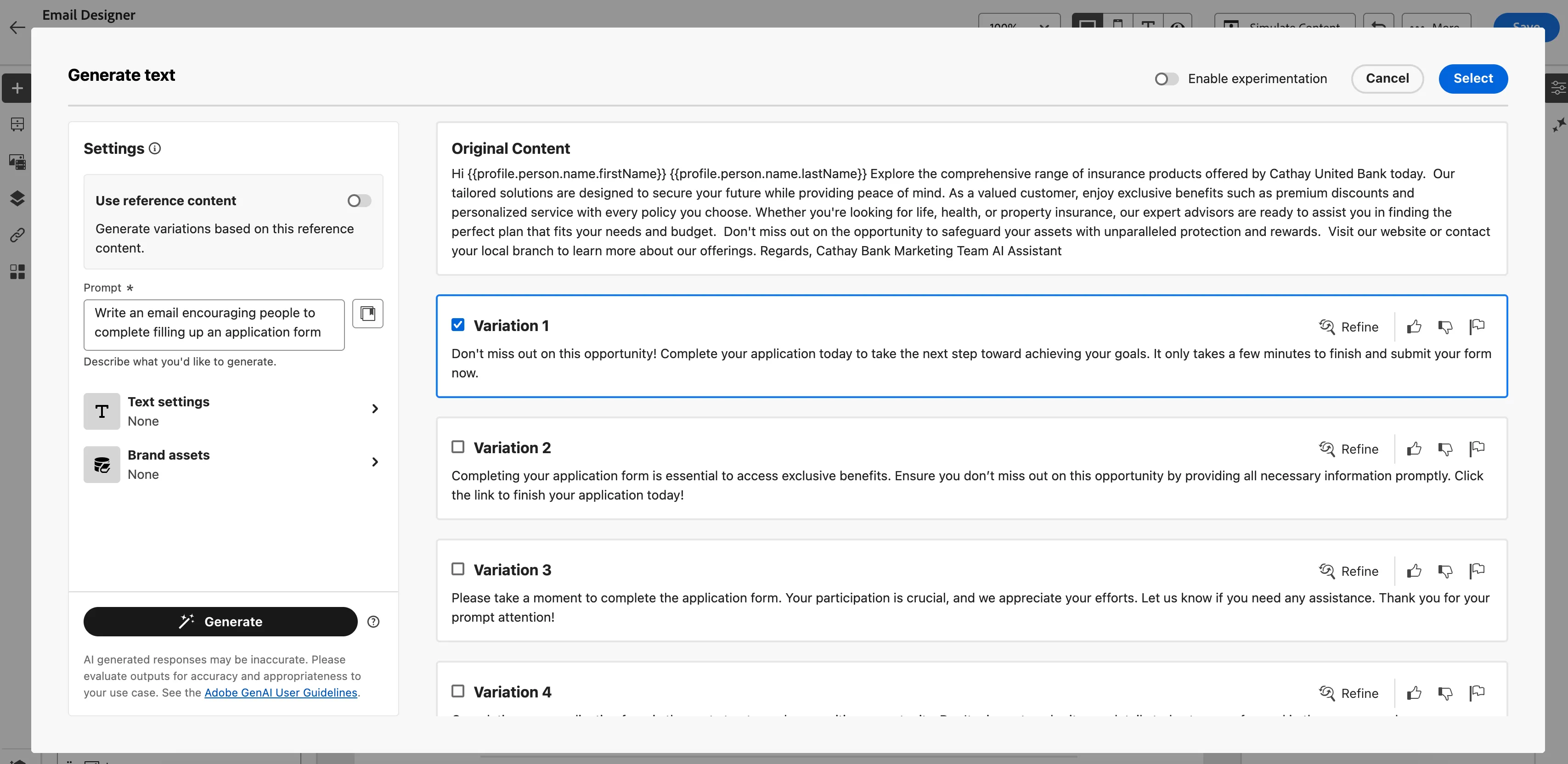Open the asset image icon in sidebar

(17, 162)
